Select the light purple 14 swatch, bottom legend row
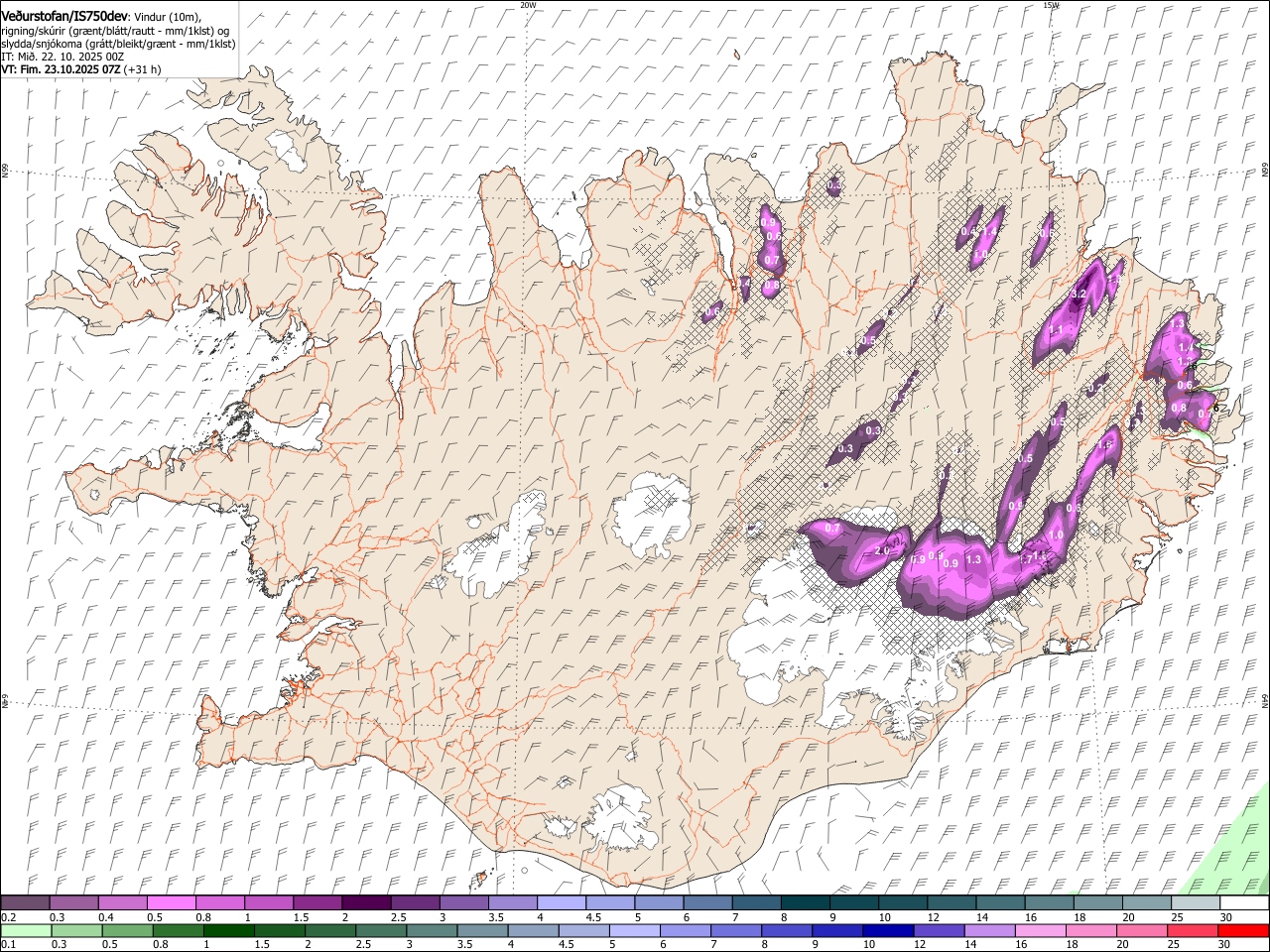This screenshot has width=1270, height=952. (x=989, y=931)
